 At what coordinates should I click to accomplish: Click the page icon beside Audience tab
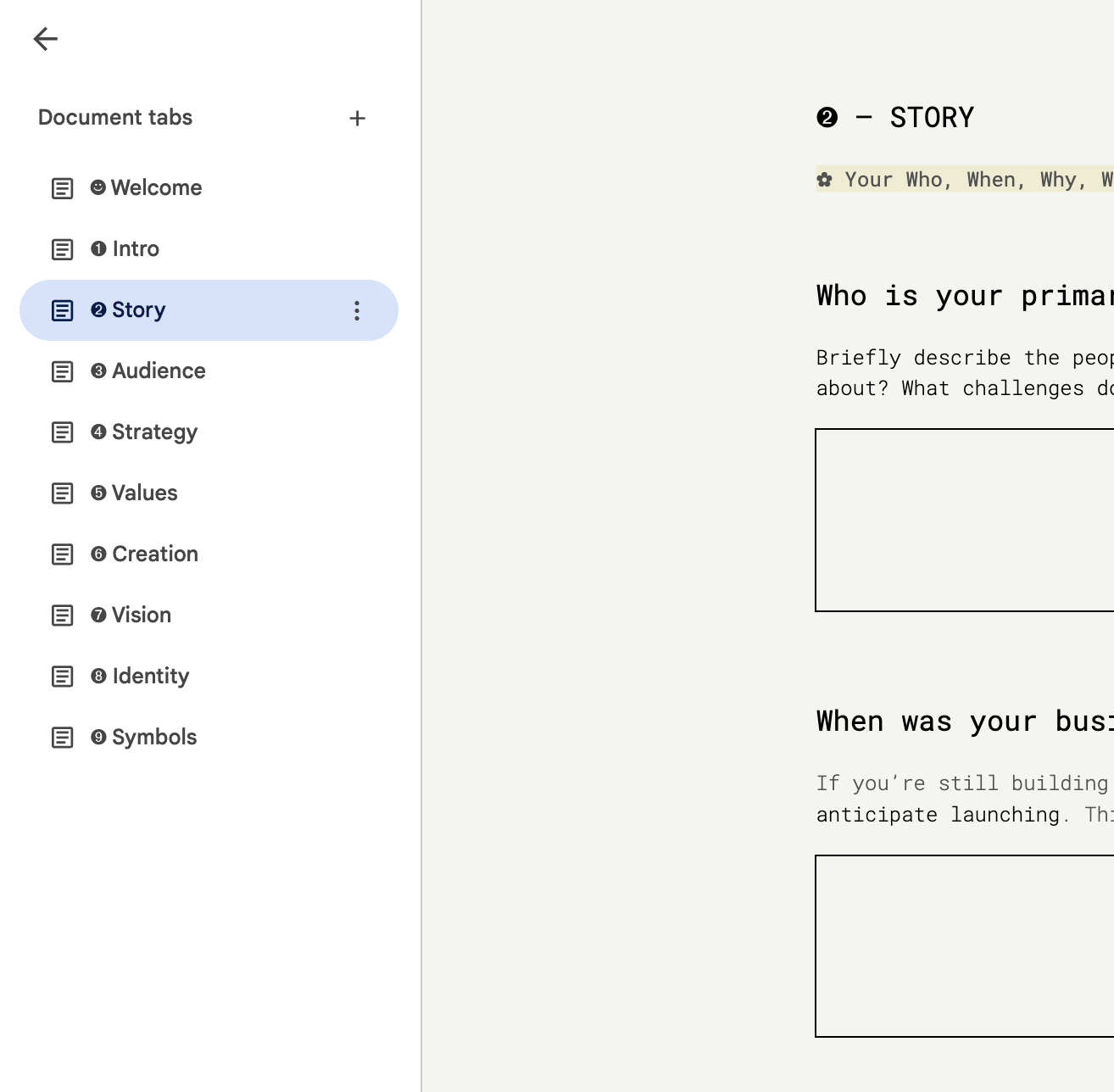pos(62,371)
